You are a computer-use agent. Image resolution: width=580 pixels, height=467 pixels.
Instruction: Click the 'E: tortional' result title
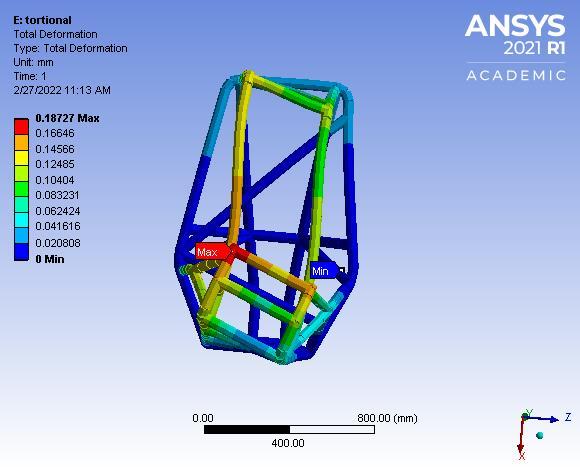[42, 20]
